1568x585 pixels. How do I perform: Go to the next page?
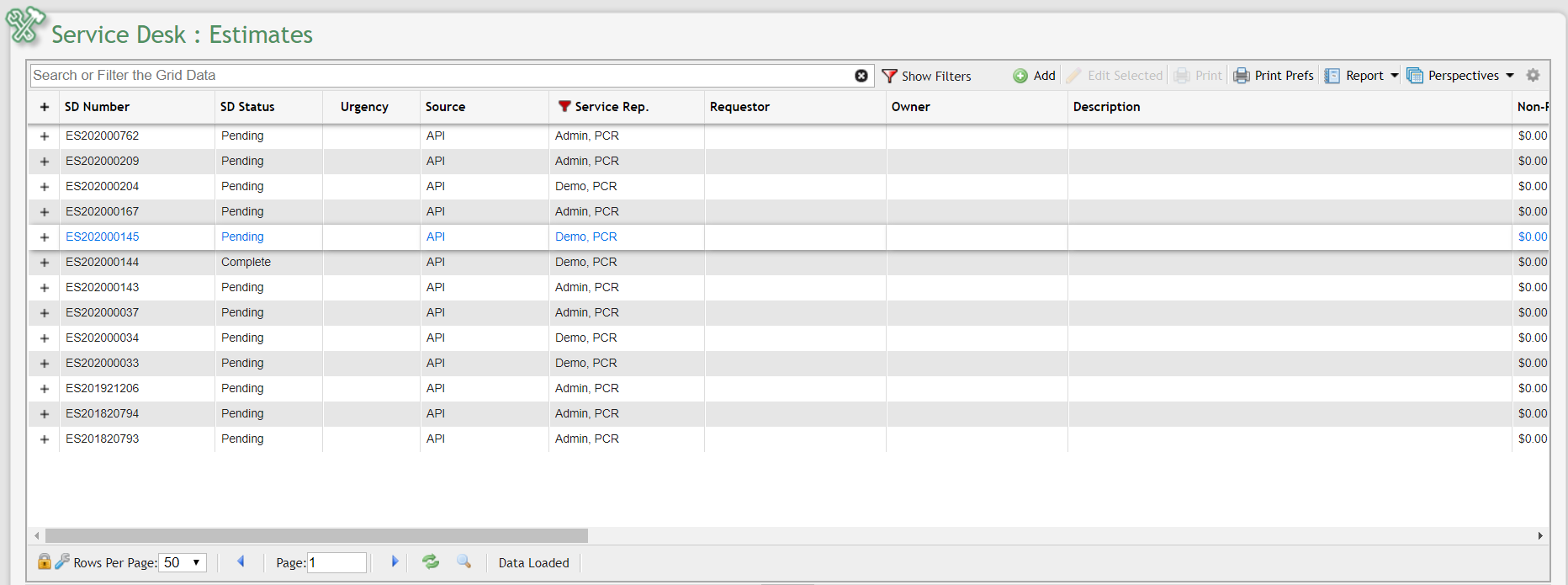[x=395, y=561]
